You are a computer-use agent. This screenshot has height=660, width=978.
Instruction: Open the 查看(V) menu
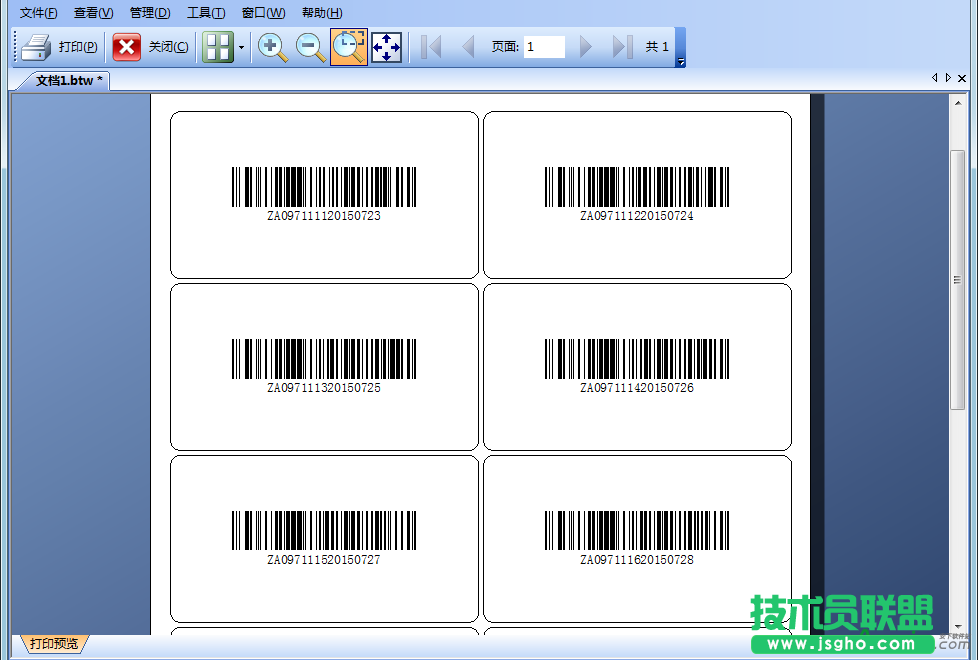[x=93, y=13]
